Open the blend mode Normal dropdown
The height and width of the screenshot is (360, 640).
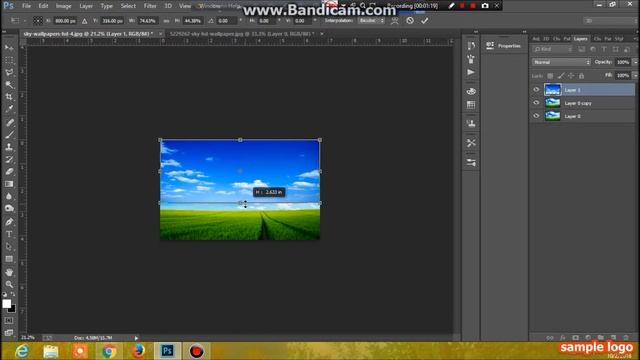(561, 62)
